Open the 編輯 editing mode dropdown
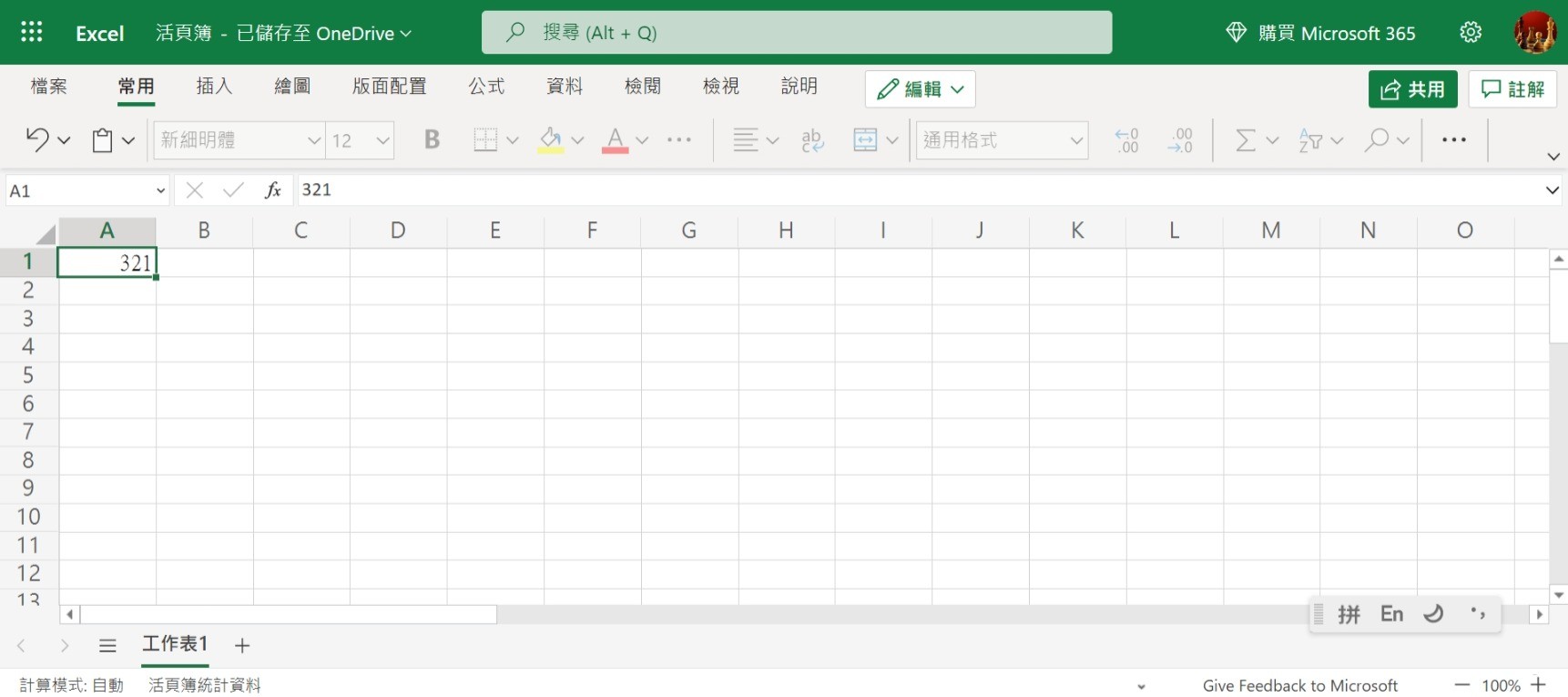This screenshot has width=1568, height=697. pos(921,88)
